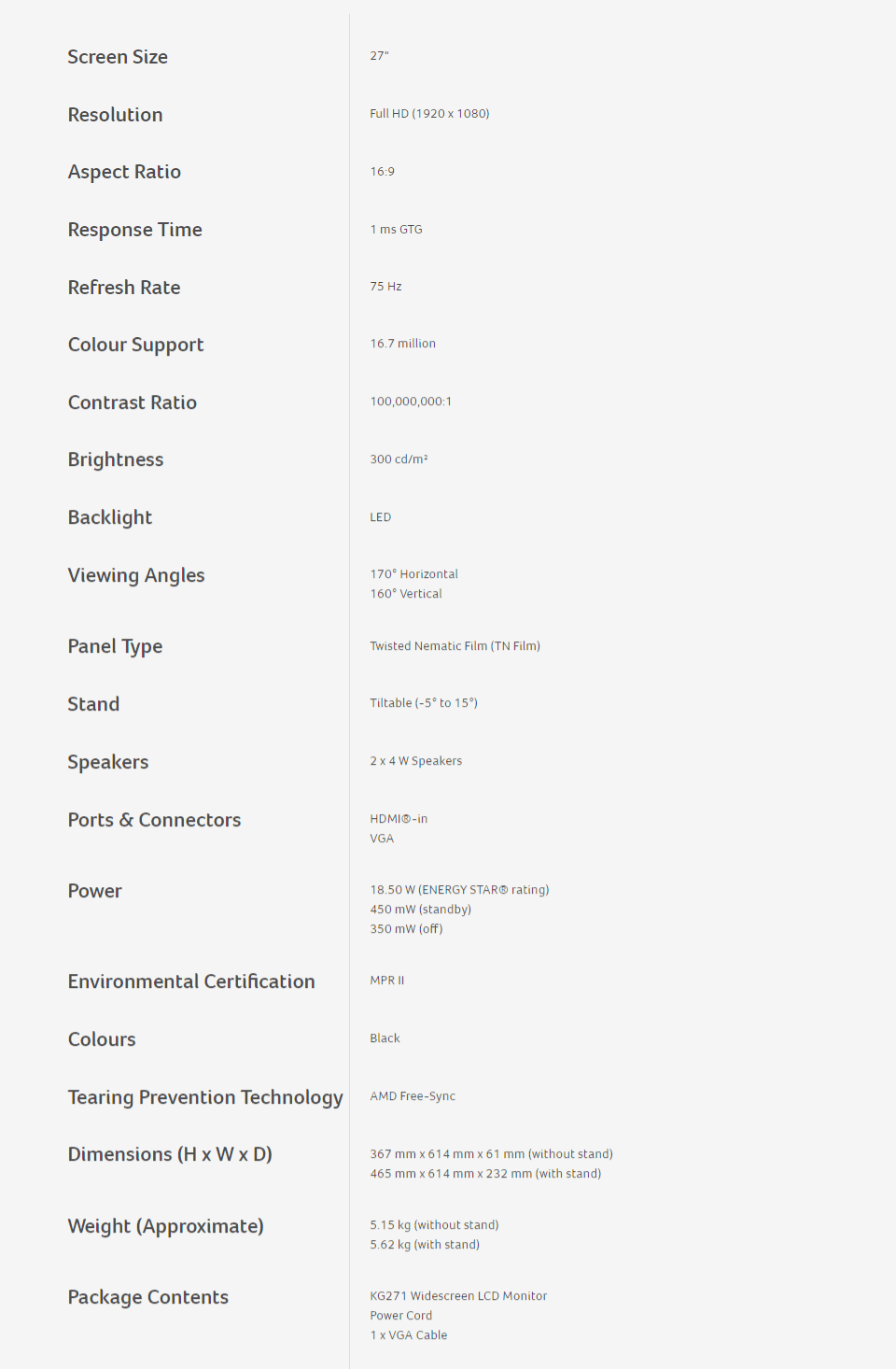Click the Viewing Angles heading
The height and width of the screenshot is (1369, 896).
[136, 575]
